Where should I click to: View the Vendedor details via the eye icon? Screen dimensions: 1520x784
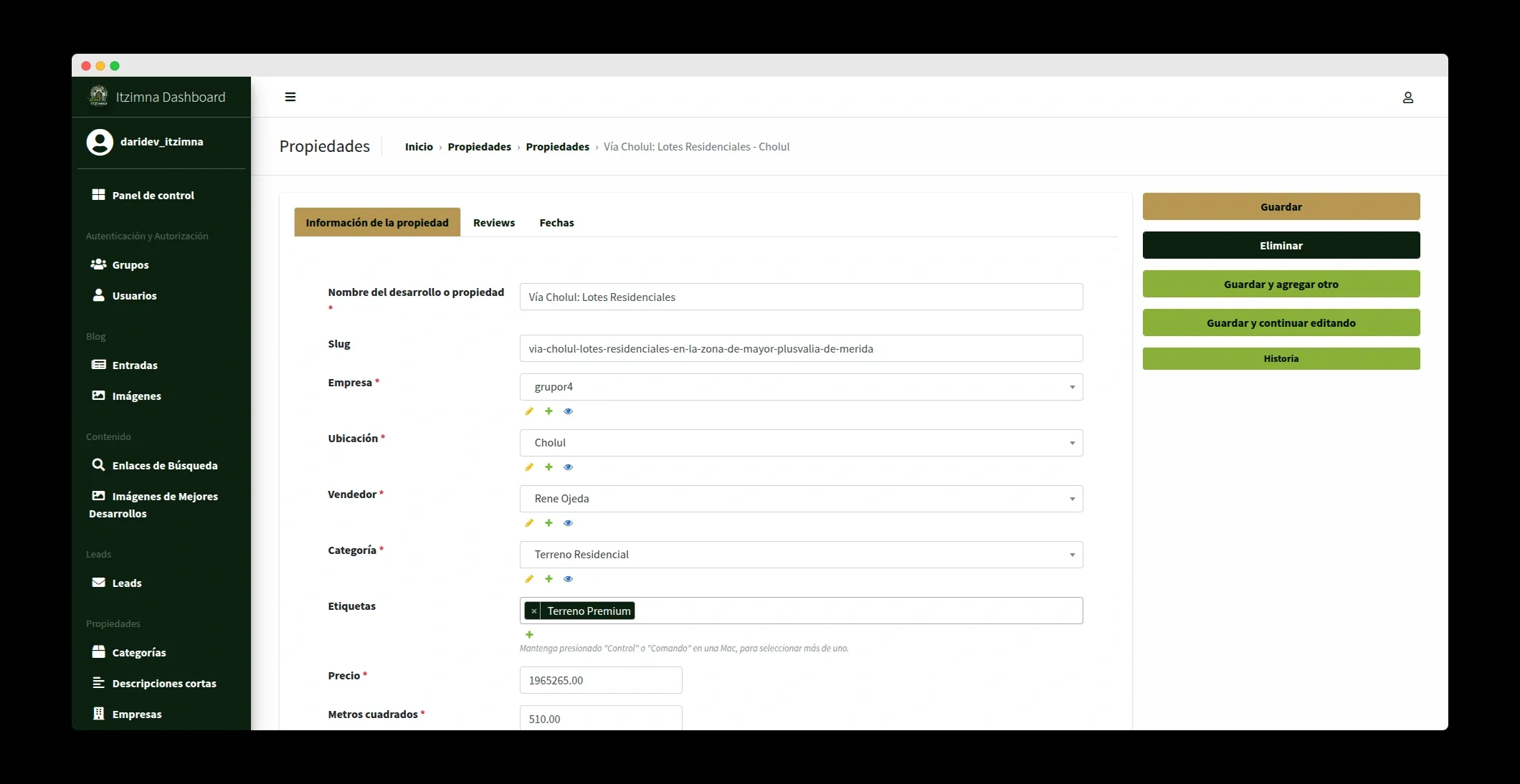click(x=568, y=522)
